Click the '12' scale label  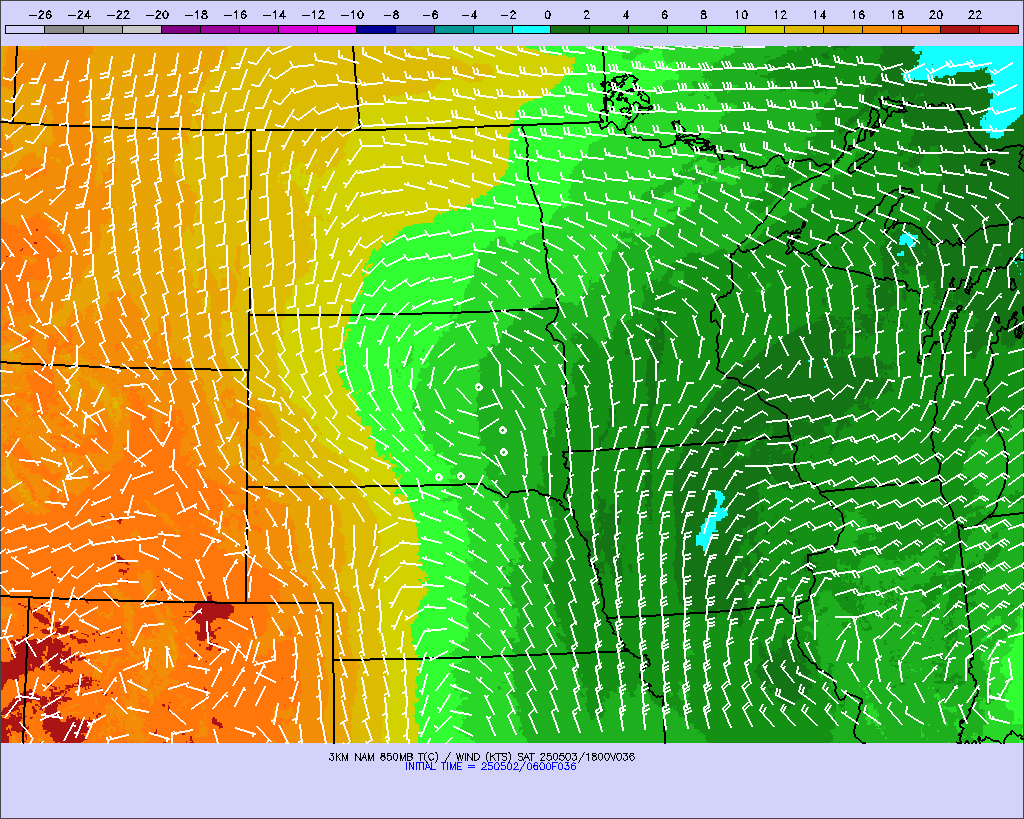pos(780,14)
